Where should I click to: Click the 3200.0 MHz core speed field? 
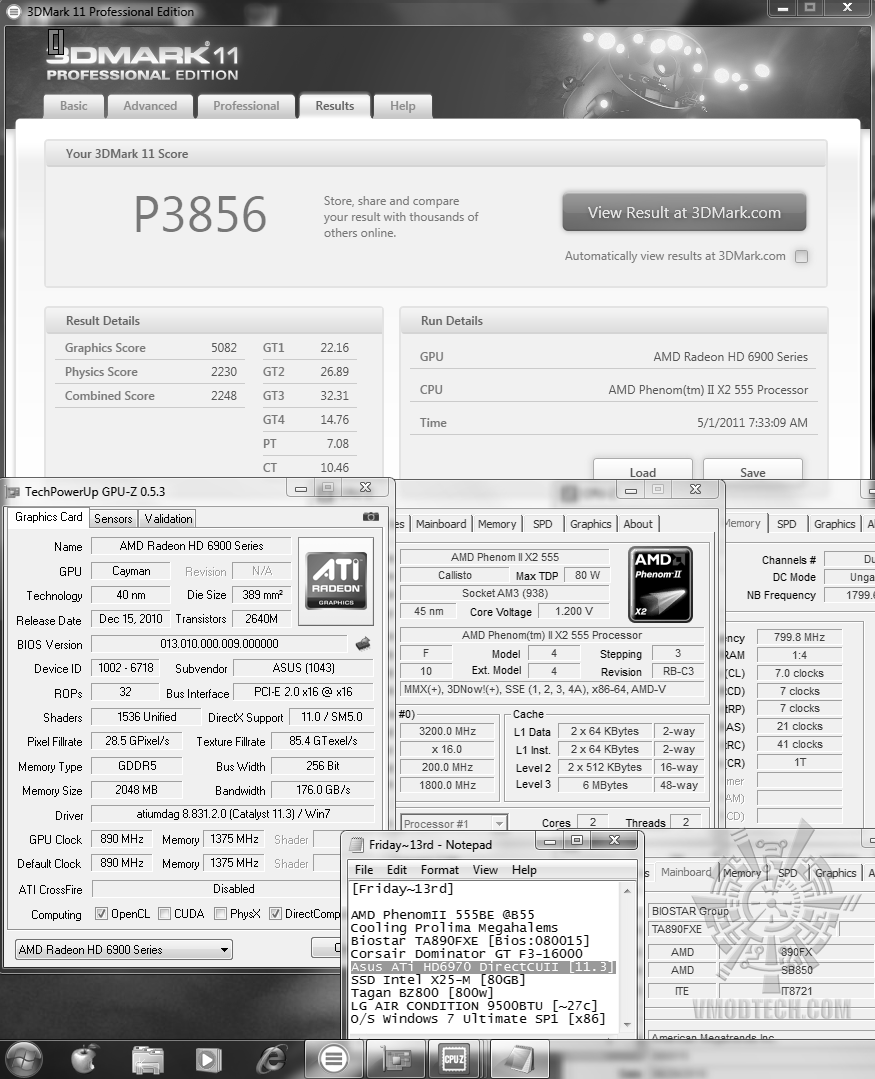(447, 731)
